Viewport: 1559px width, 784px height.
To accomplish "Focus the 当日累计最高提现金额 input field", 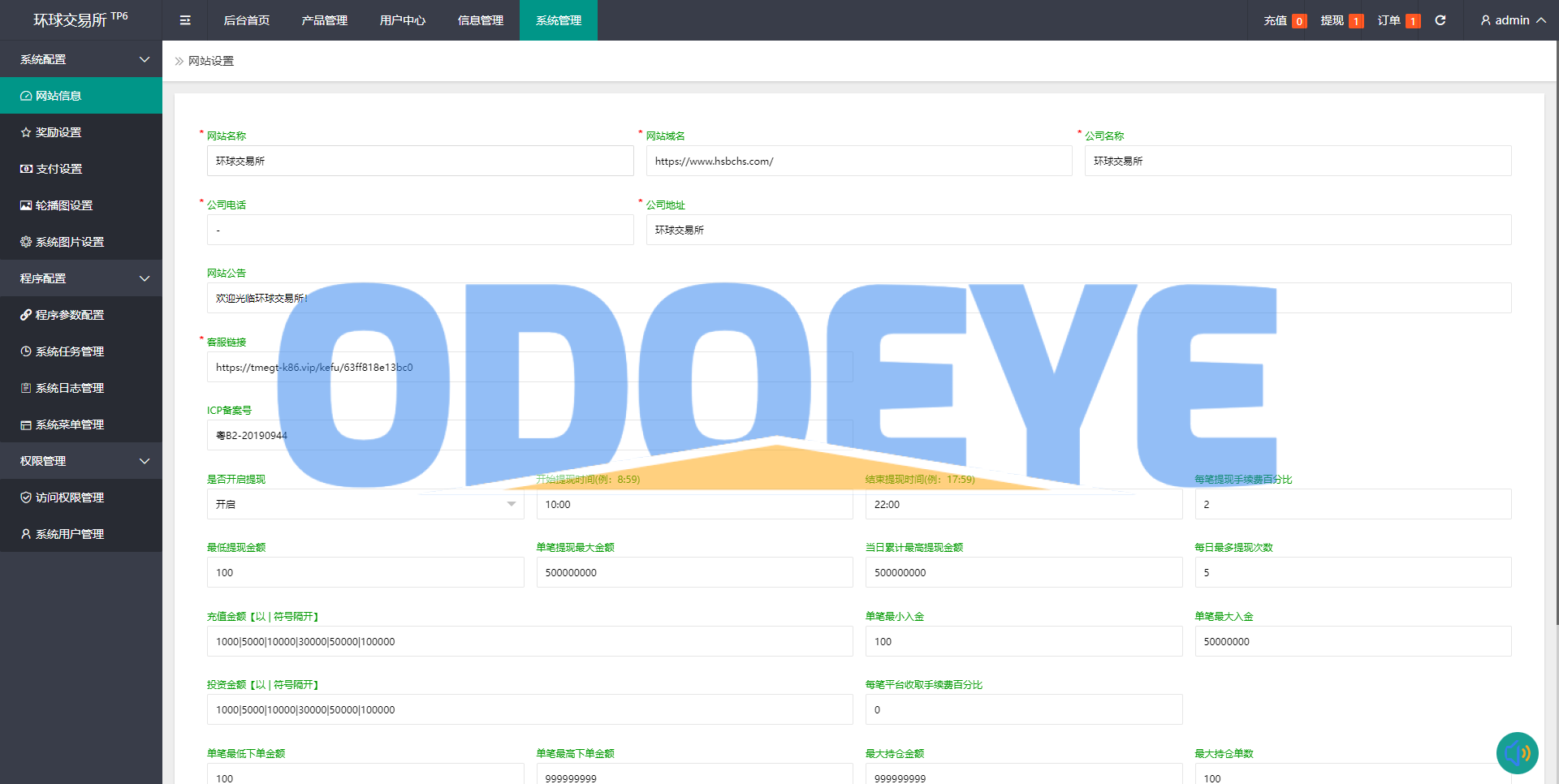I will (1024, 572).
